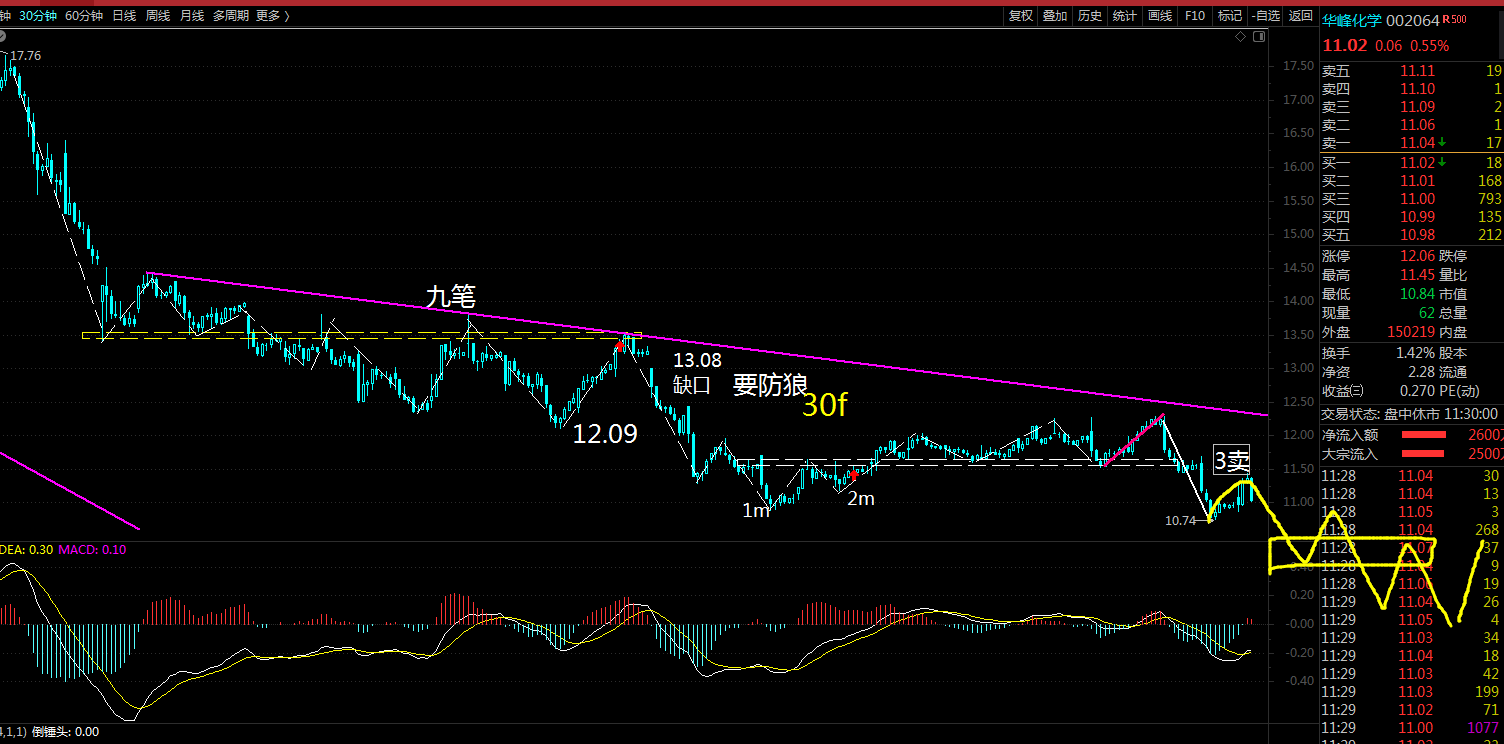Click the 现量 volume value 62
The image size is (1504, 744).
tap(1427, 313)
